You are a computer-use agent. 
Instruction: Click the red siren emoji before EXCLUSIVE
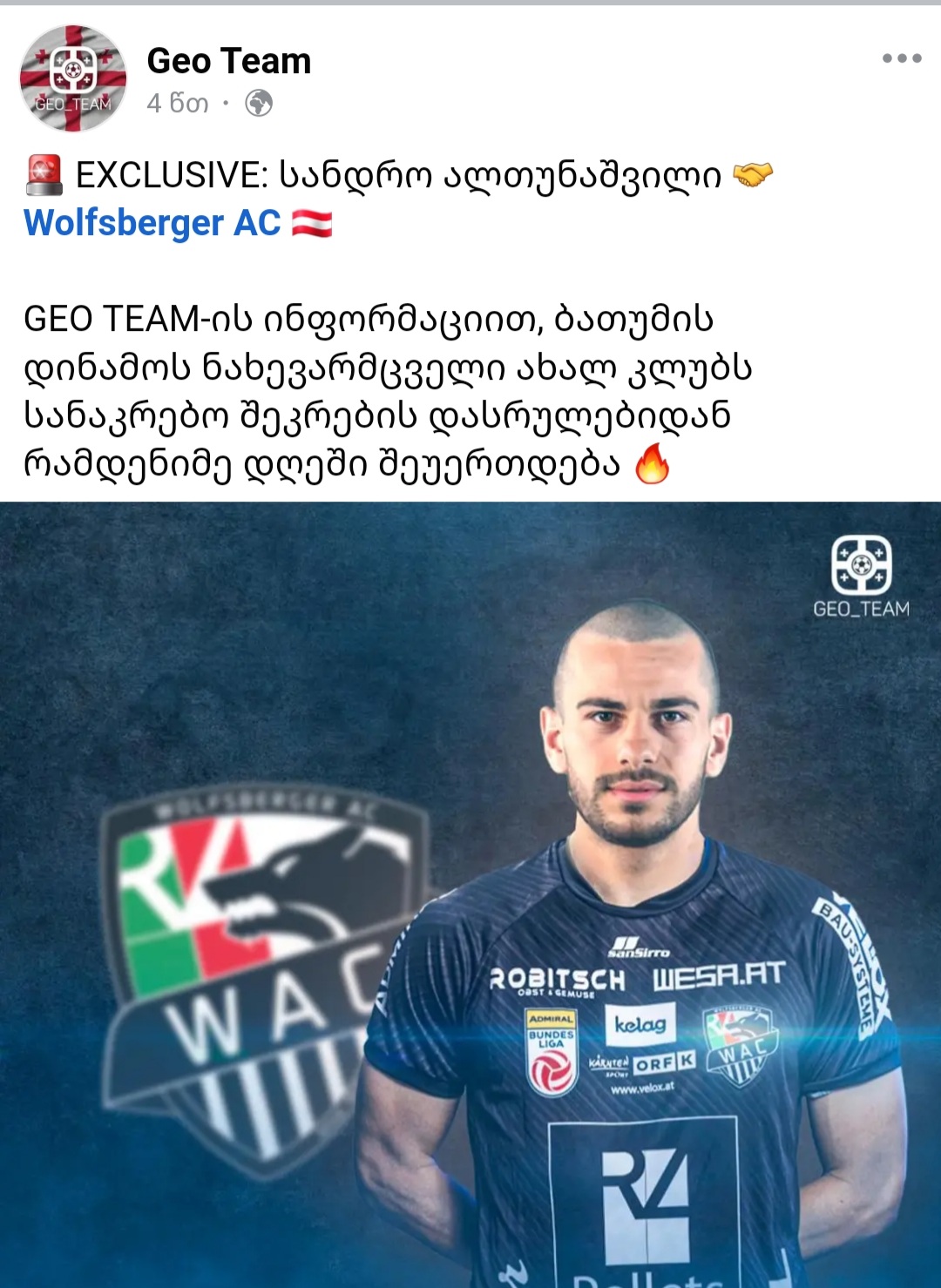click(44, 174)
